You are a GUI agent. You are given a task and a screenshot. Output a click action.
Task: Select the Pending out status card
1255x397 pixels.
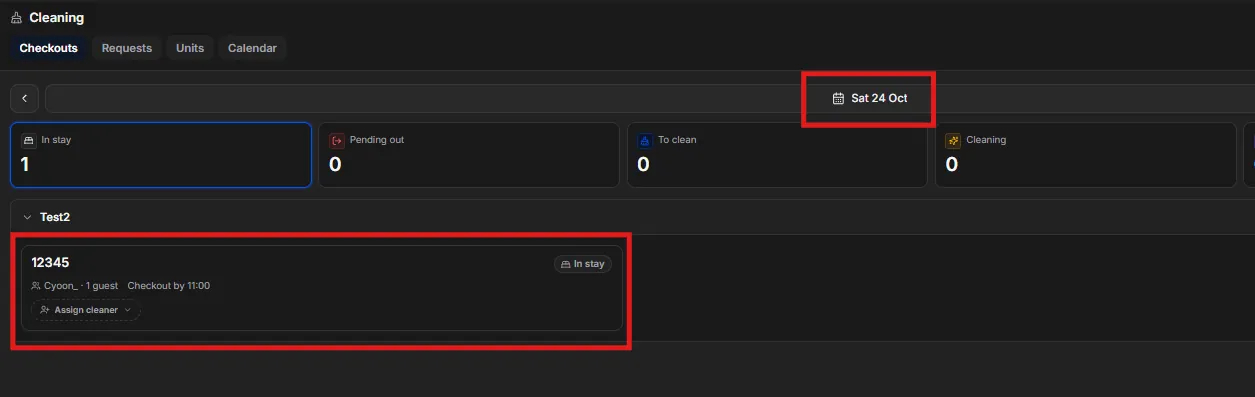click(469, 155)
